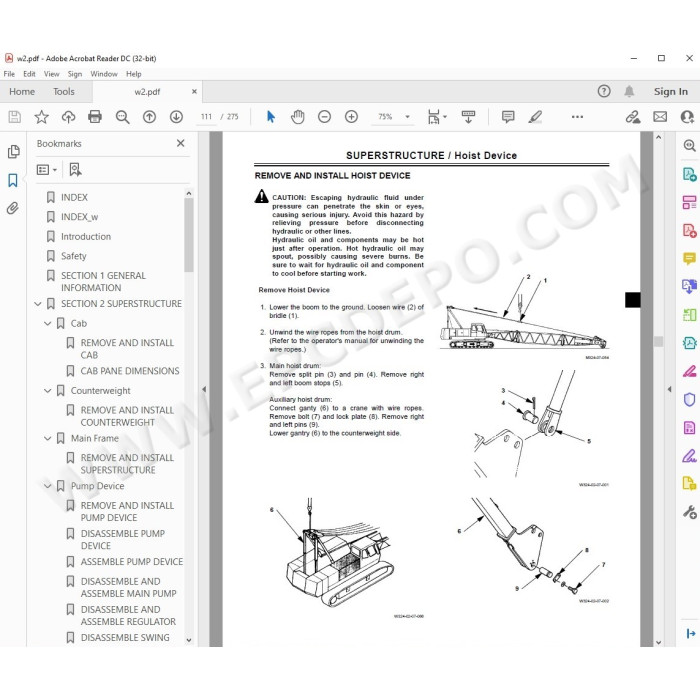This screenshot has height=700, width=700.
Task: Close the Bookmarks panel
Action: 180,143
